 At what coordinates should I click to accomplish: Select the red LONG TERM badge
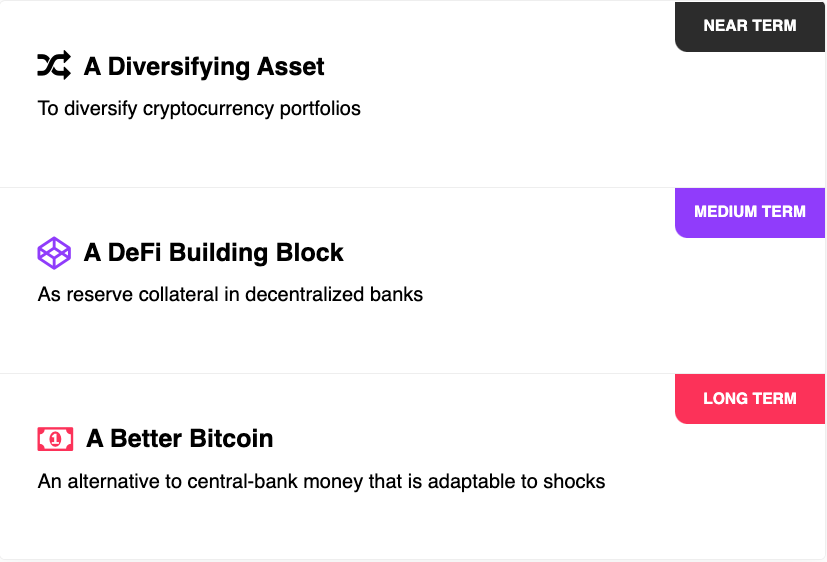(749, 398)
